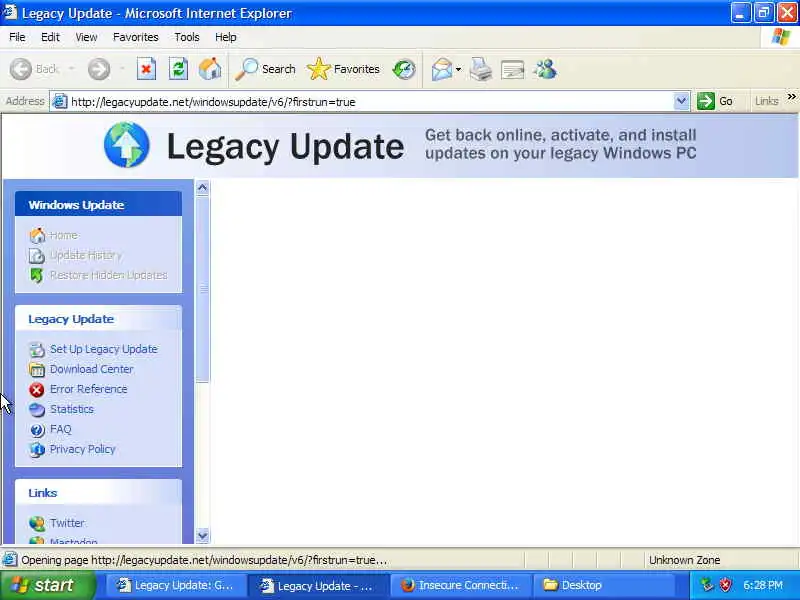Click the Legacy Update globe logo
The width and height of the screenshot is (800, 600).
tap(127, 145)
